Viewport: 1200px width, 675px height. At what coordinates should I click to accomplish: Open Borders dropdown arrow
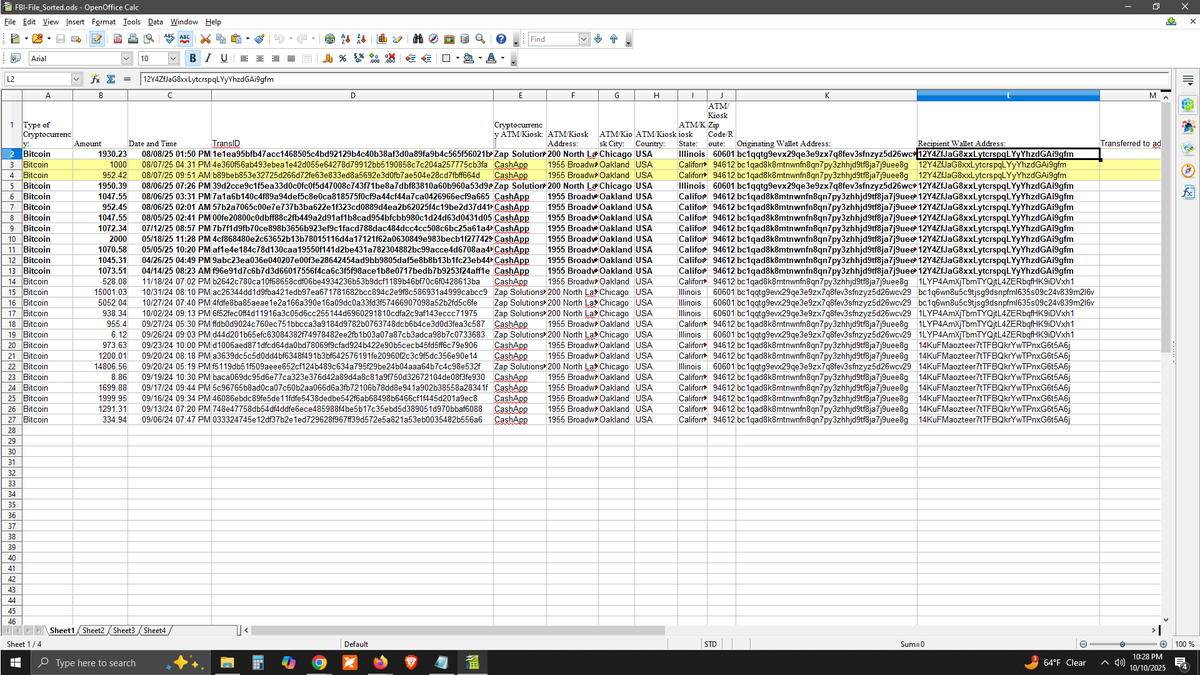tap(457, 59)
